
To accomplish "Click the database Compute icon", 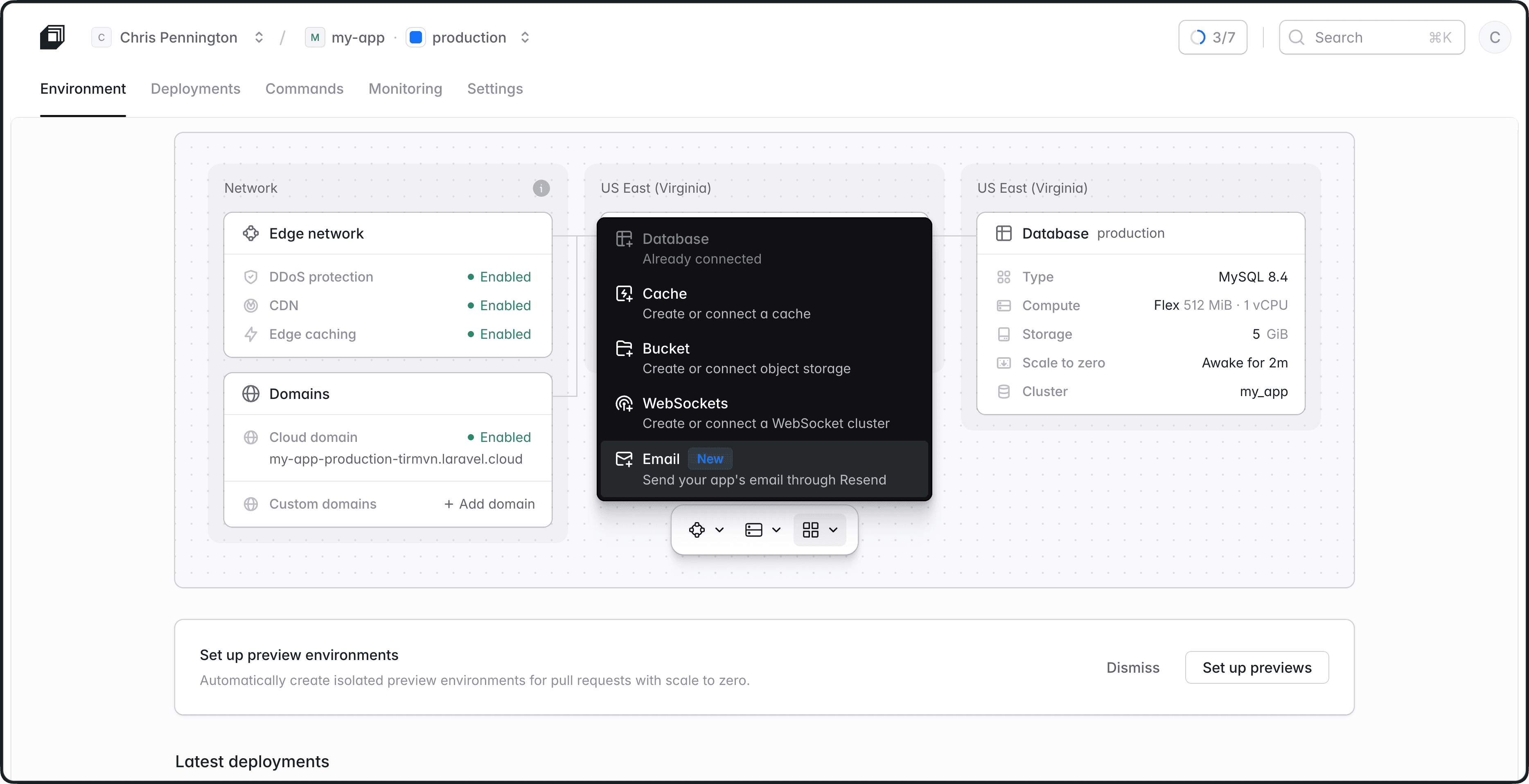I will [x=1003, y=306].
